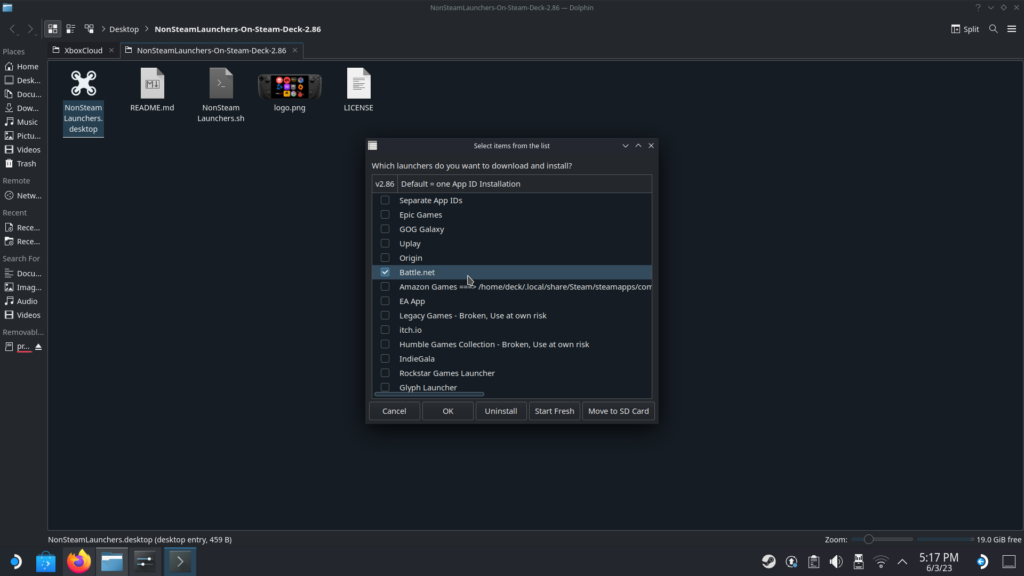Image resolution: width=1024 pixels, height=576 pixels.
Task: Click the Steam icon in system tray
Action: pyautogui.click(x=768, y=561)
